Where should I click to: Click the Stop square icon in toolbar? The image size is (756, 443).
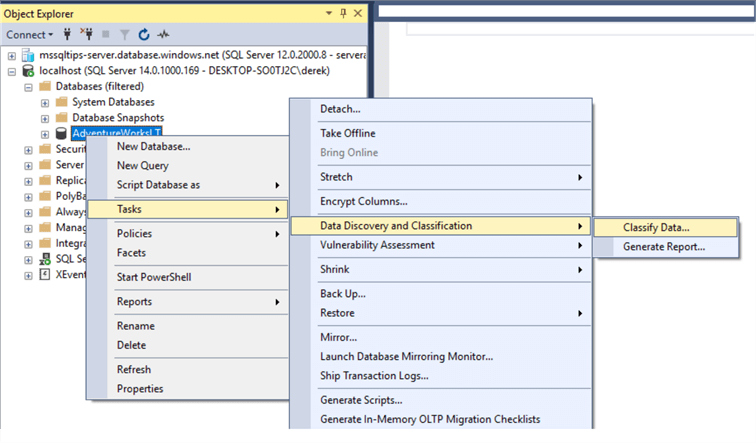point(106,35)
